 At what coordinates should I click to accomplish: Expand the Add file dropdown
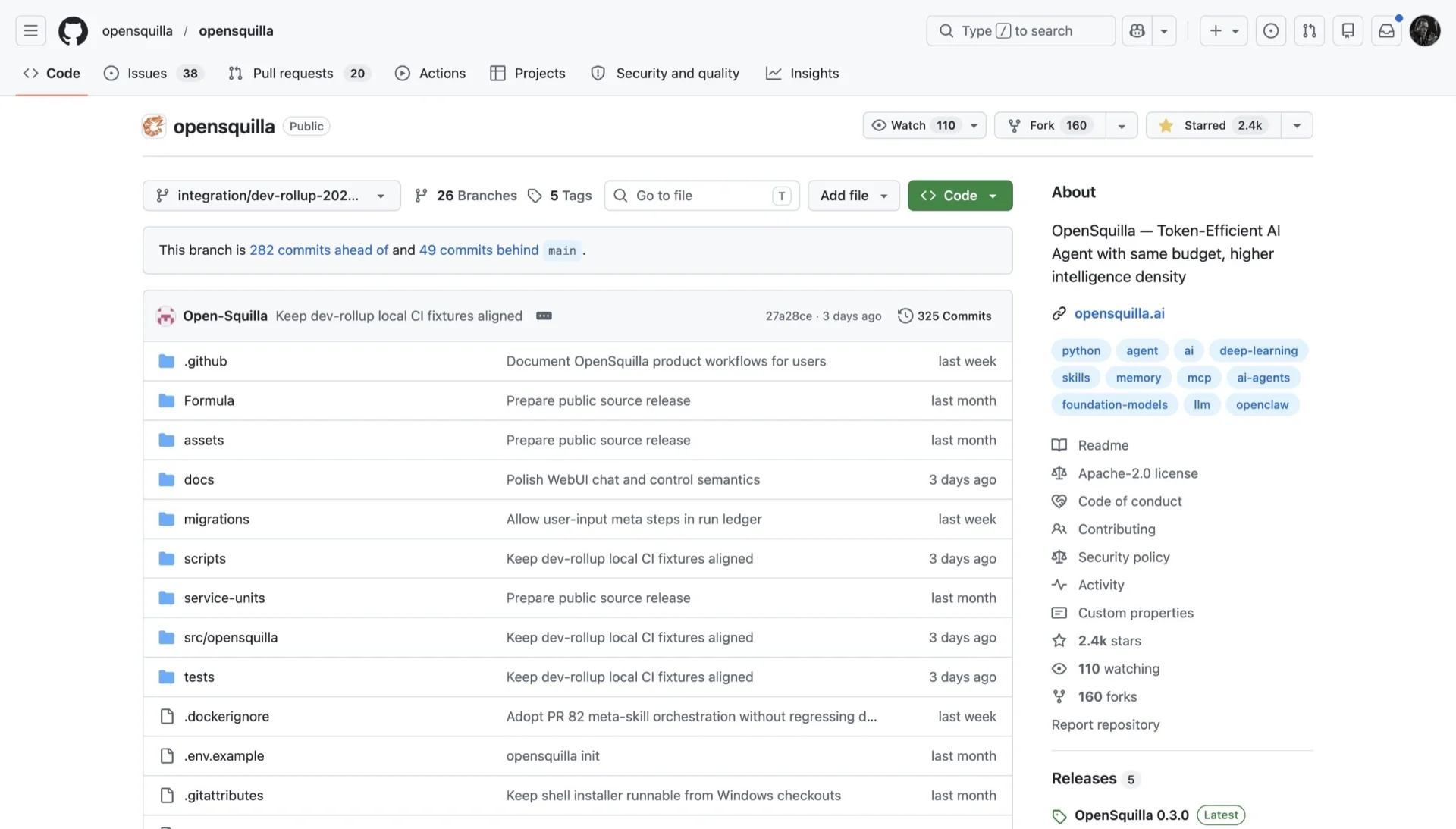tap(854, 196)
